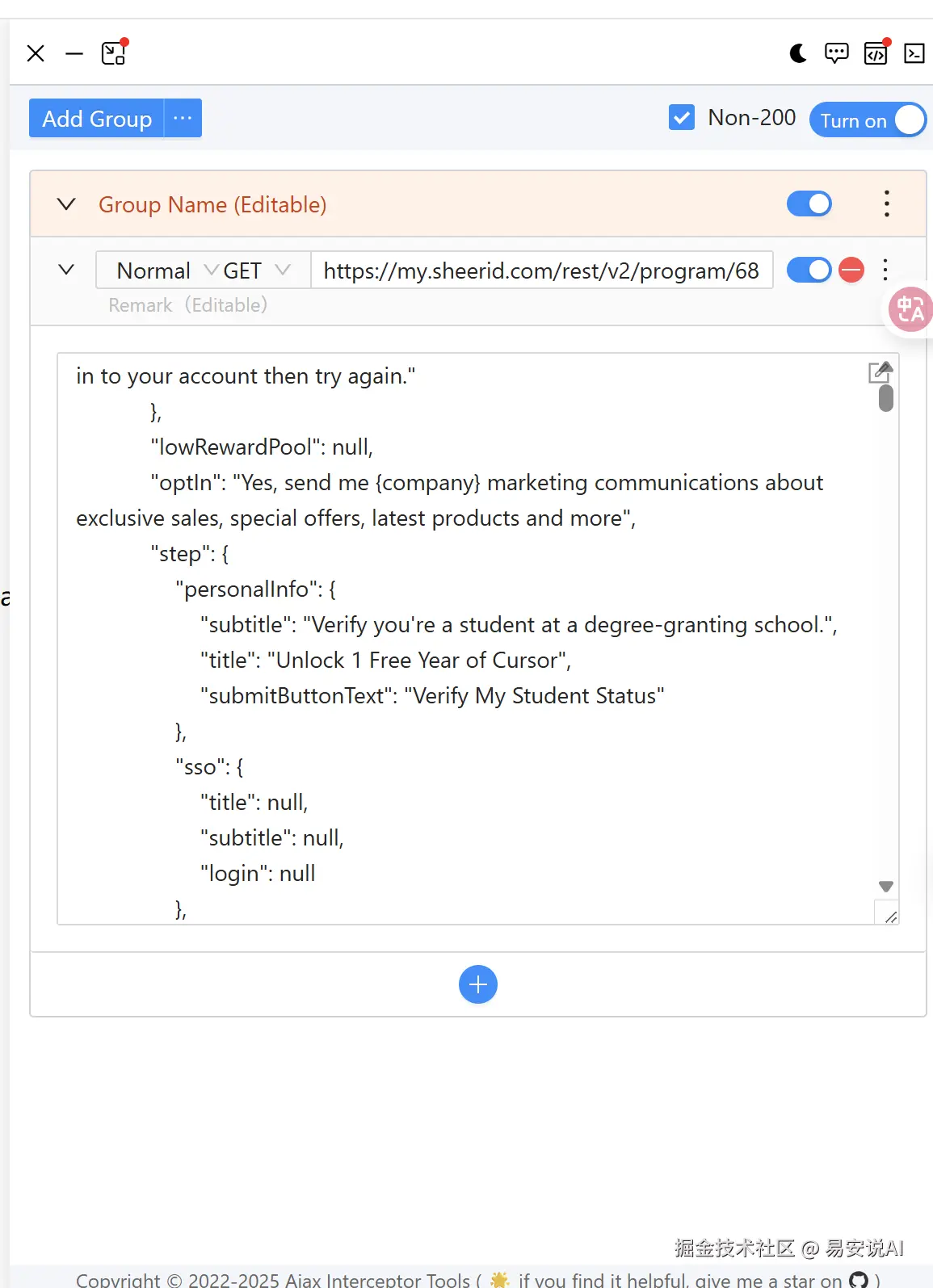Click the "subtitle": "Verify you're a student" line

519,625
